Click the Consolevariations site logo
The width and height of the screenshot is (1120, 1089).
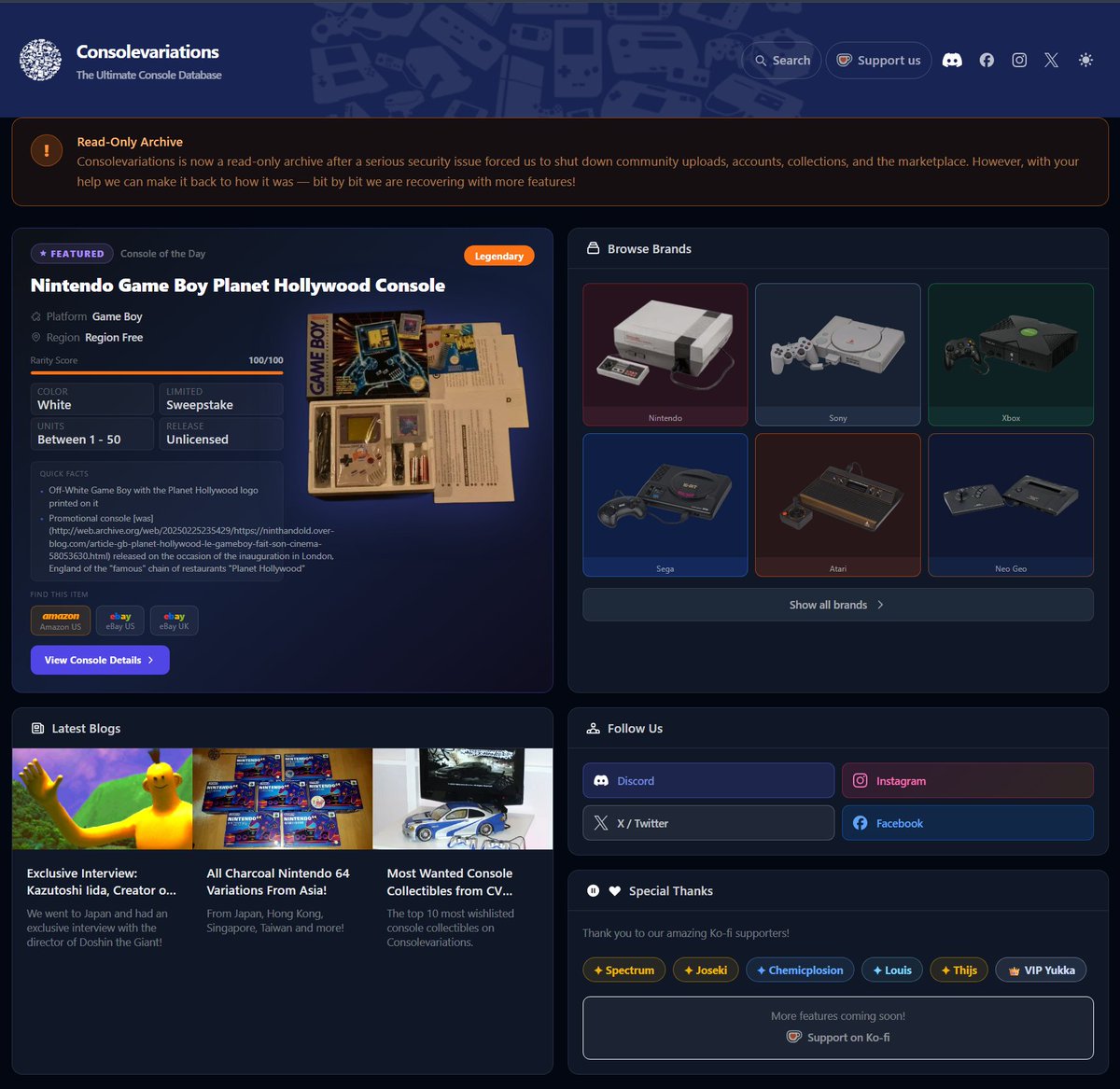click(40, 60)
